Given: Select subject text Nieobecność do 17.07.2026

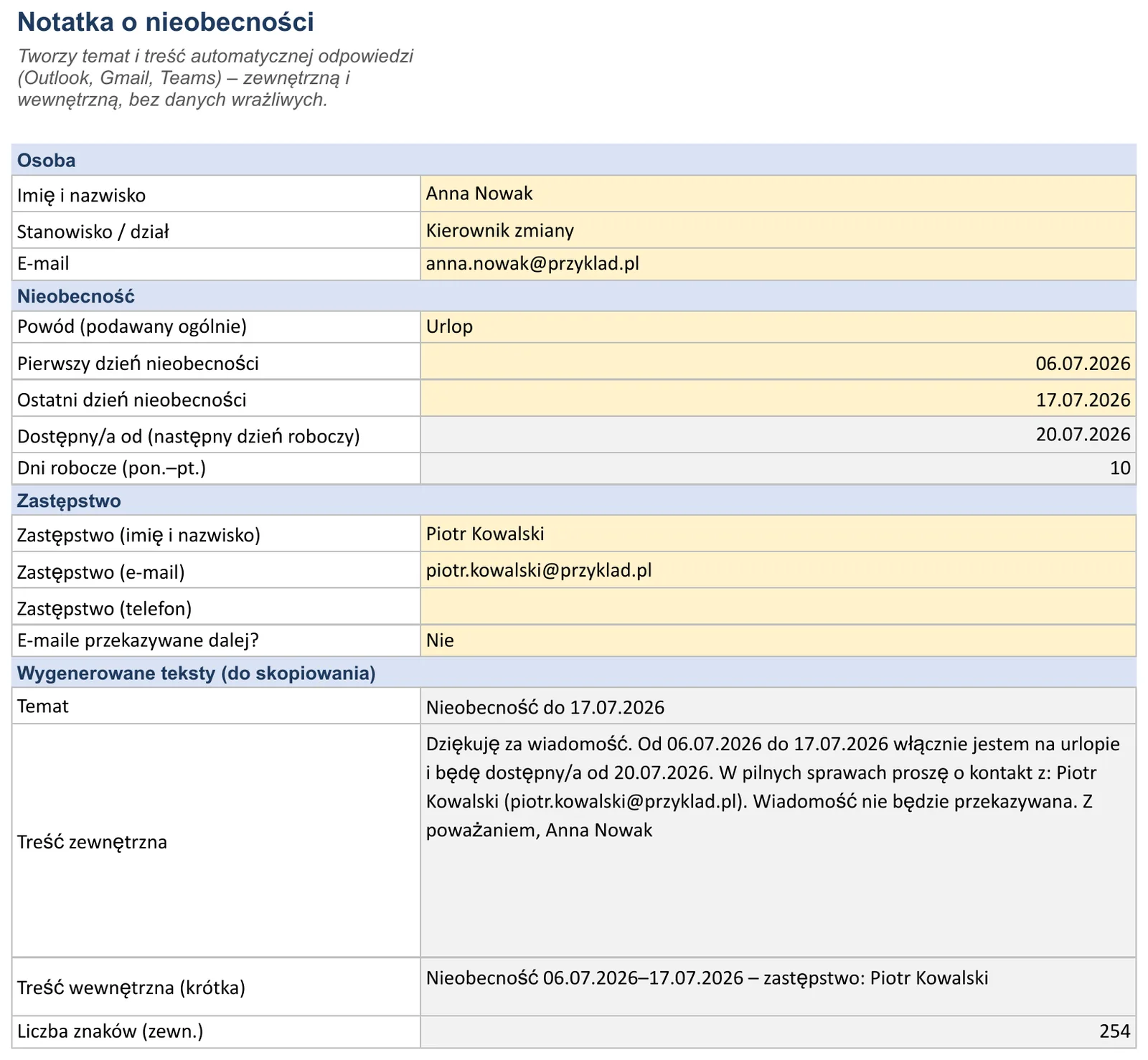Looking at the screenshot, I should tap(545, 708).
